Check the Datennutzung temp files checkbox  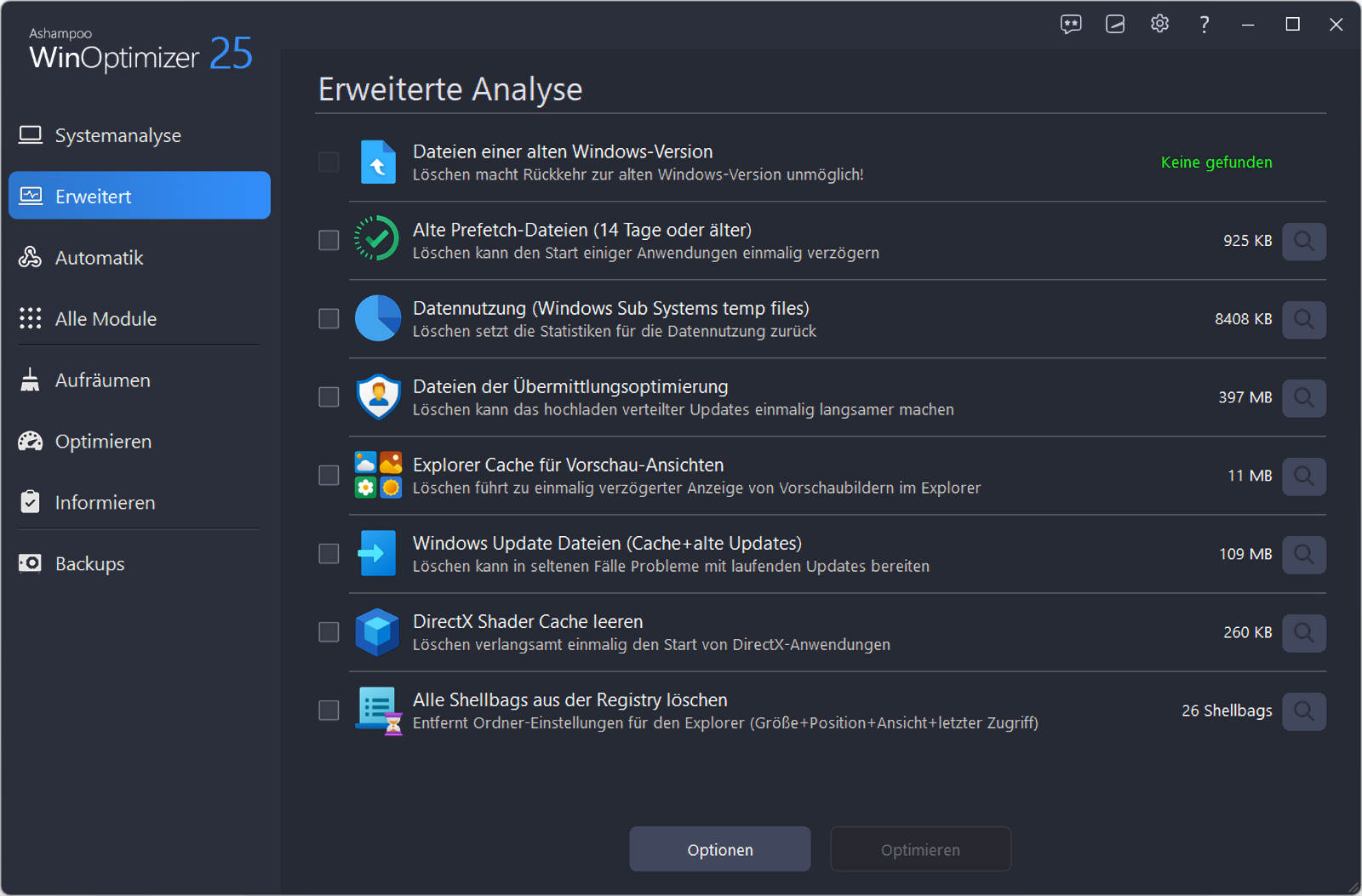pos(329,319)
